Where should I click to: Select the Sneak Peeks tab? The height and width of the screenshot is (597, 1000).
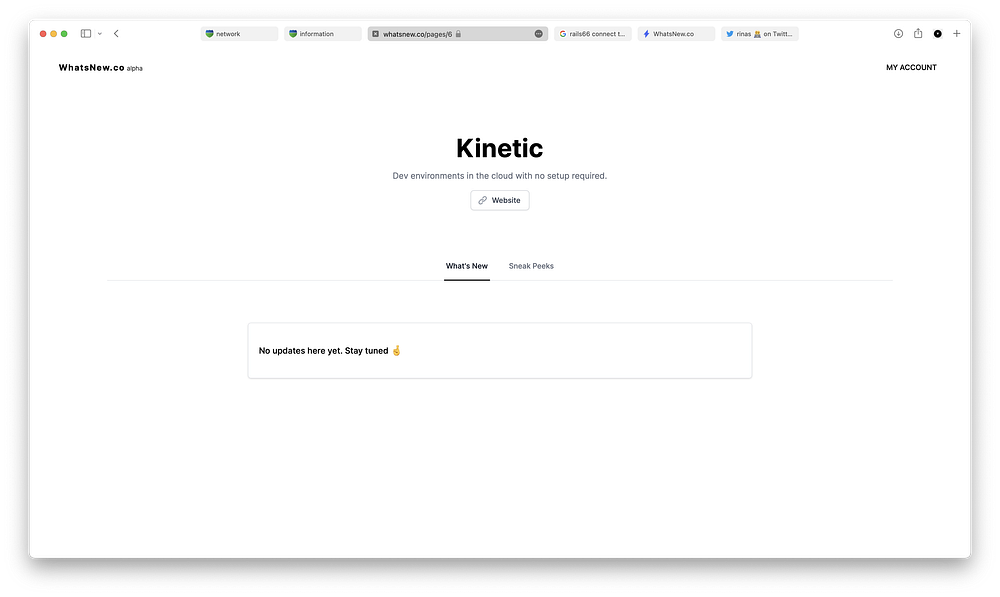(x=531, y=267)
